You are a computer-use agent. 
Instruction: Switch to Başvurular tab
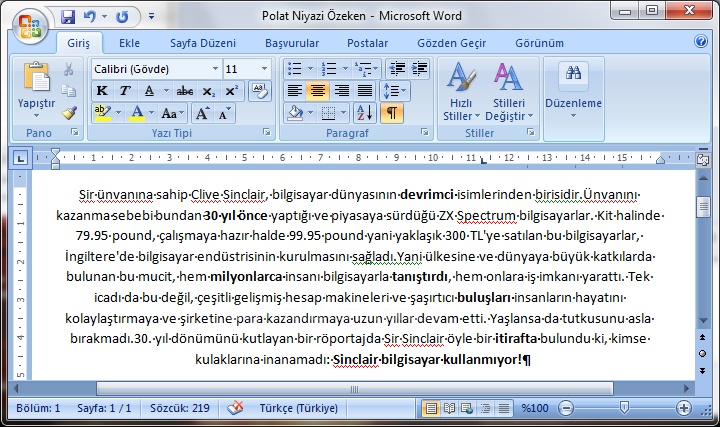pyautogui.click(x=292, y=43)
